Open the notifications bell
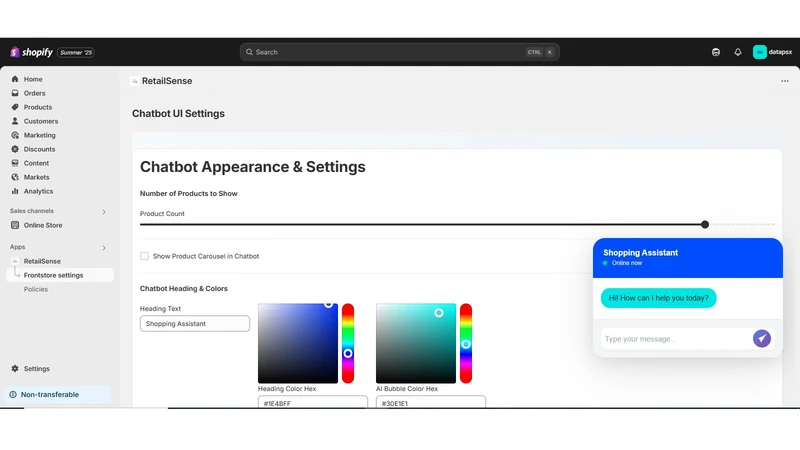This screenshot has height=450, width=800. point(738,52)
